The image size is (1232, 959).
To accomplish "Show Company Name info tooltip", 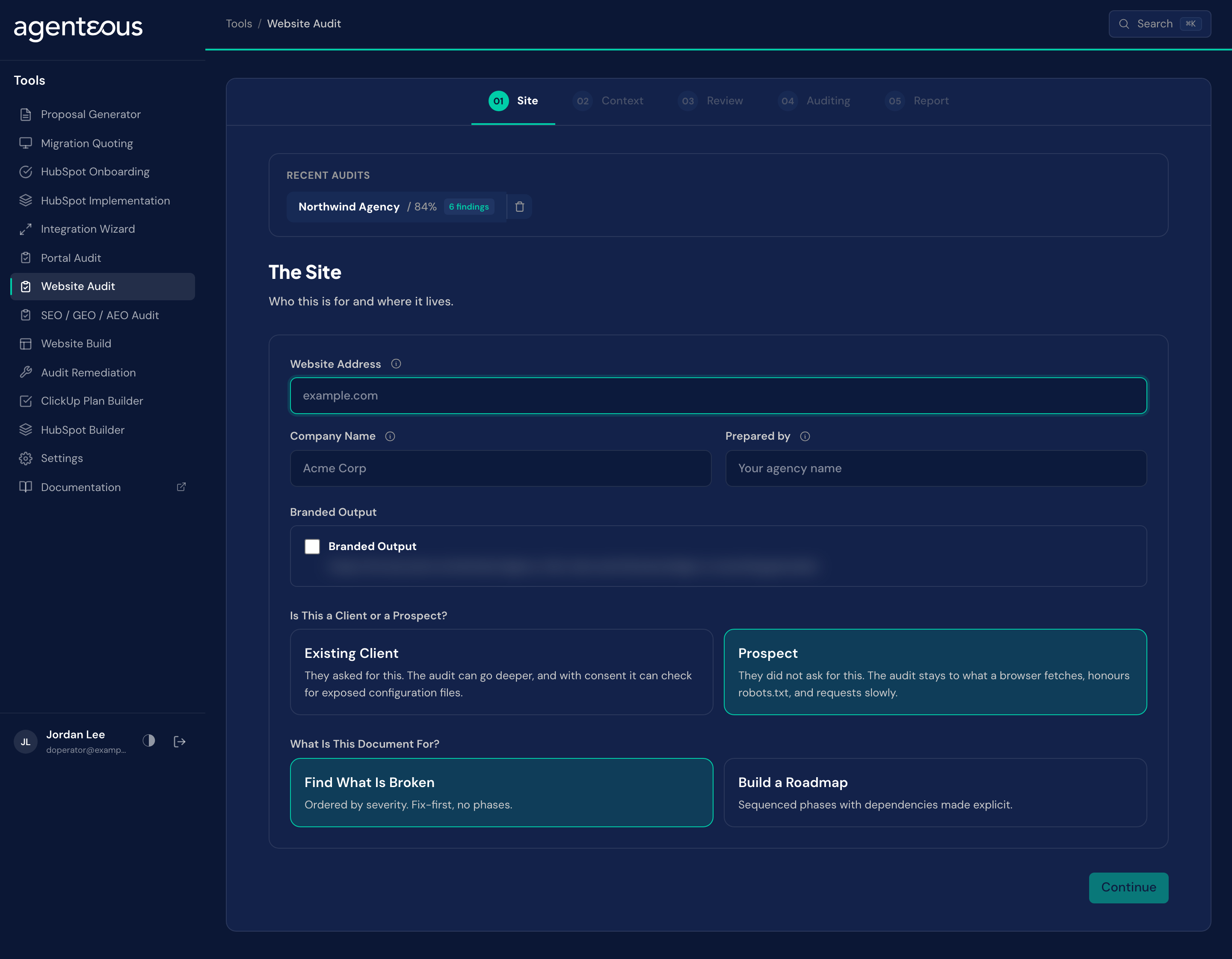I will coord(390,436).
